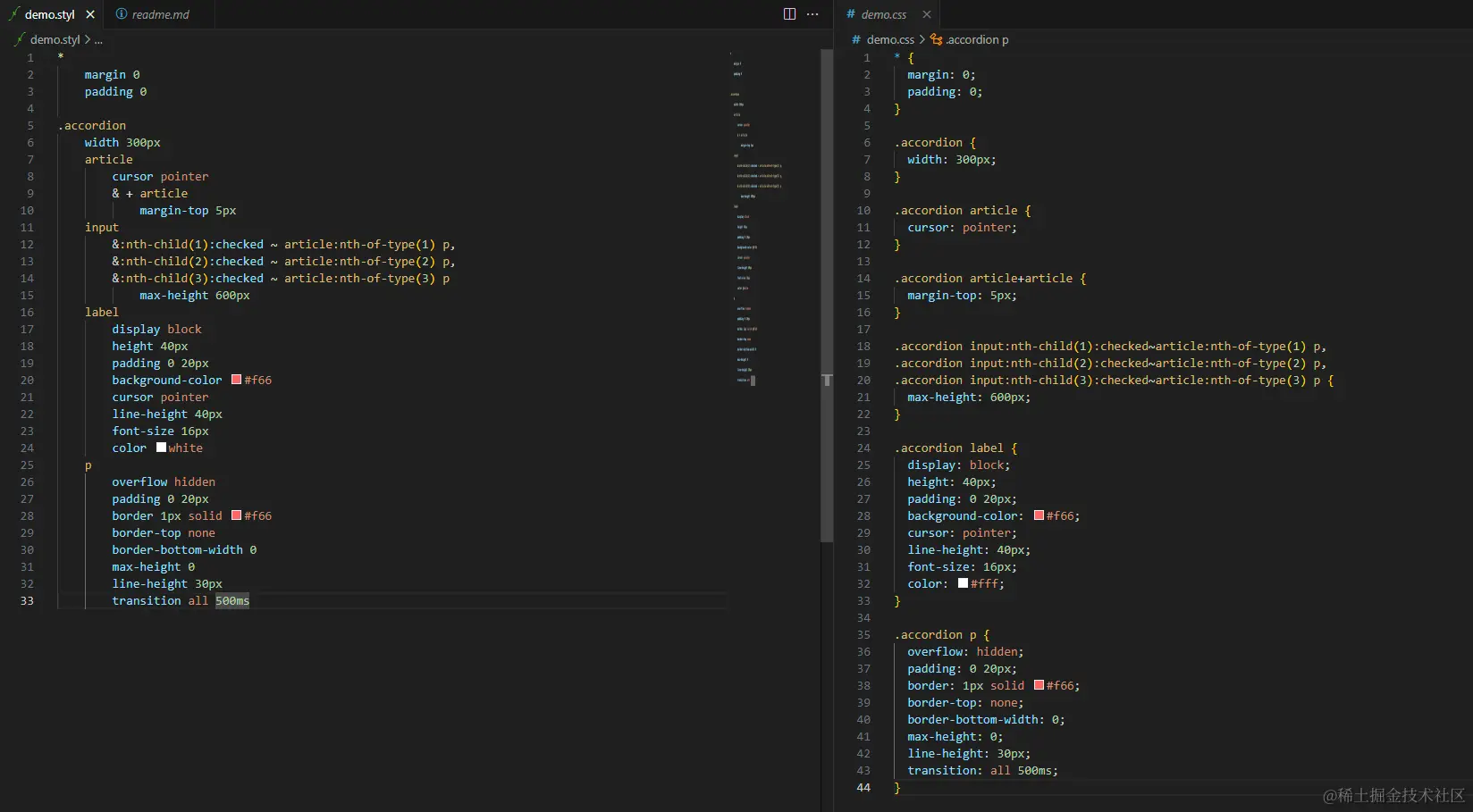Click 'display block' in demo.styl

coord(157,329)
